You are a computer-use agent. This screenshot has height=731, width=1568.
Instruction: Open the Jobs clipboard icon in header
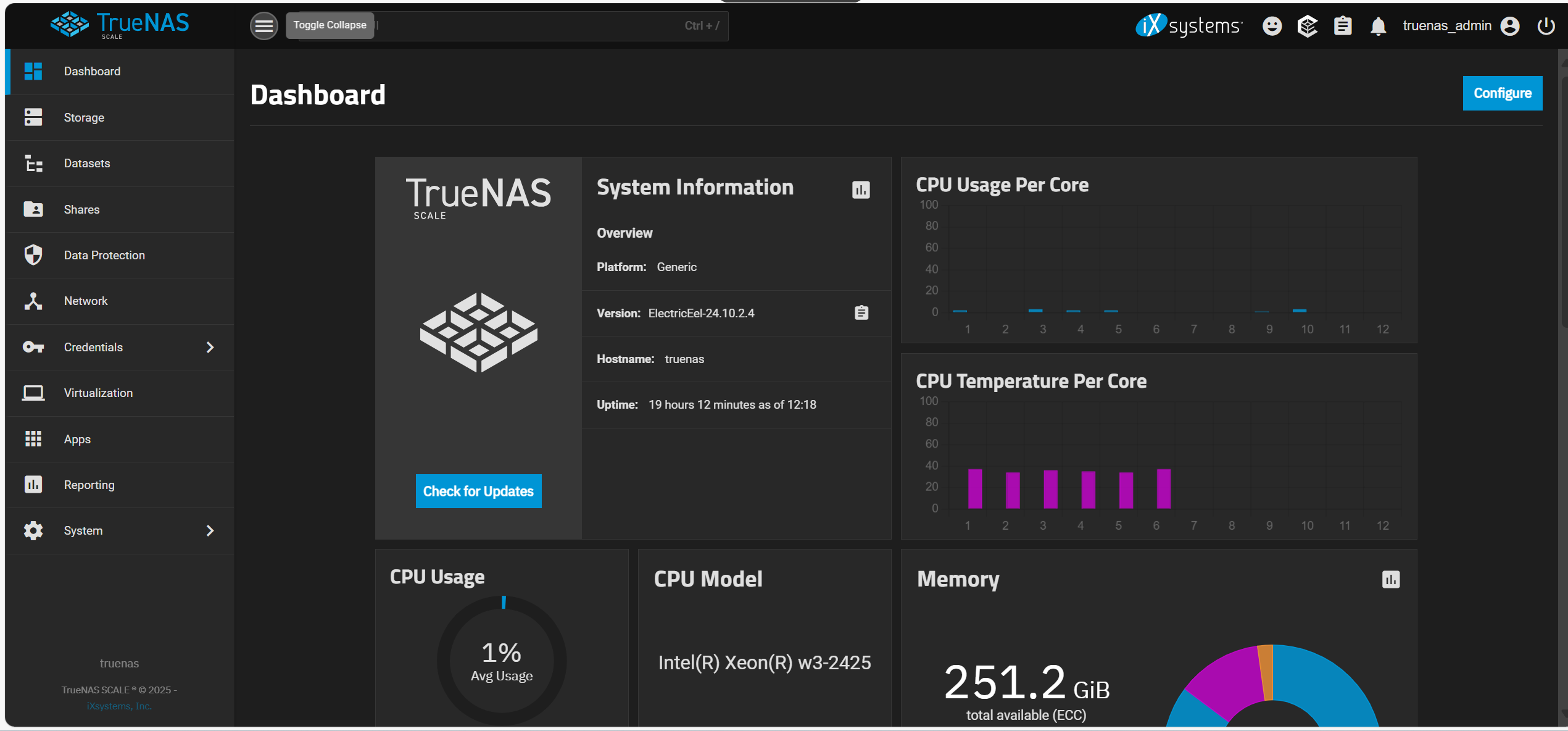pos(1343,26)
